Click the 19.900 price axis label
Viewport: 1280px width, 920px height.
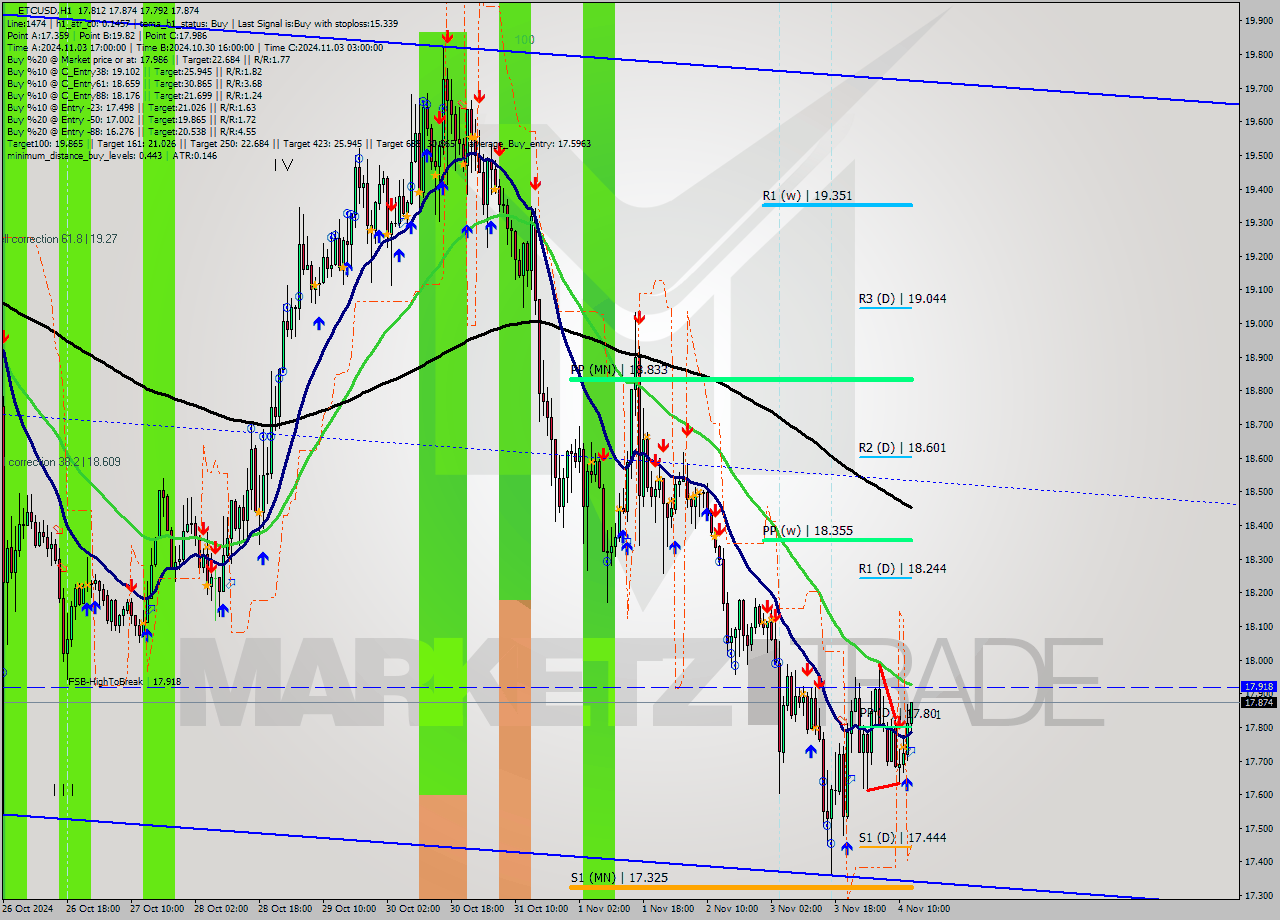(x=1258, y=20)
